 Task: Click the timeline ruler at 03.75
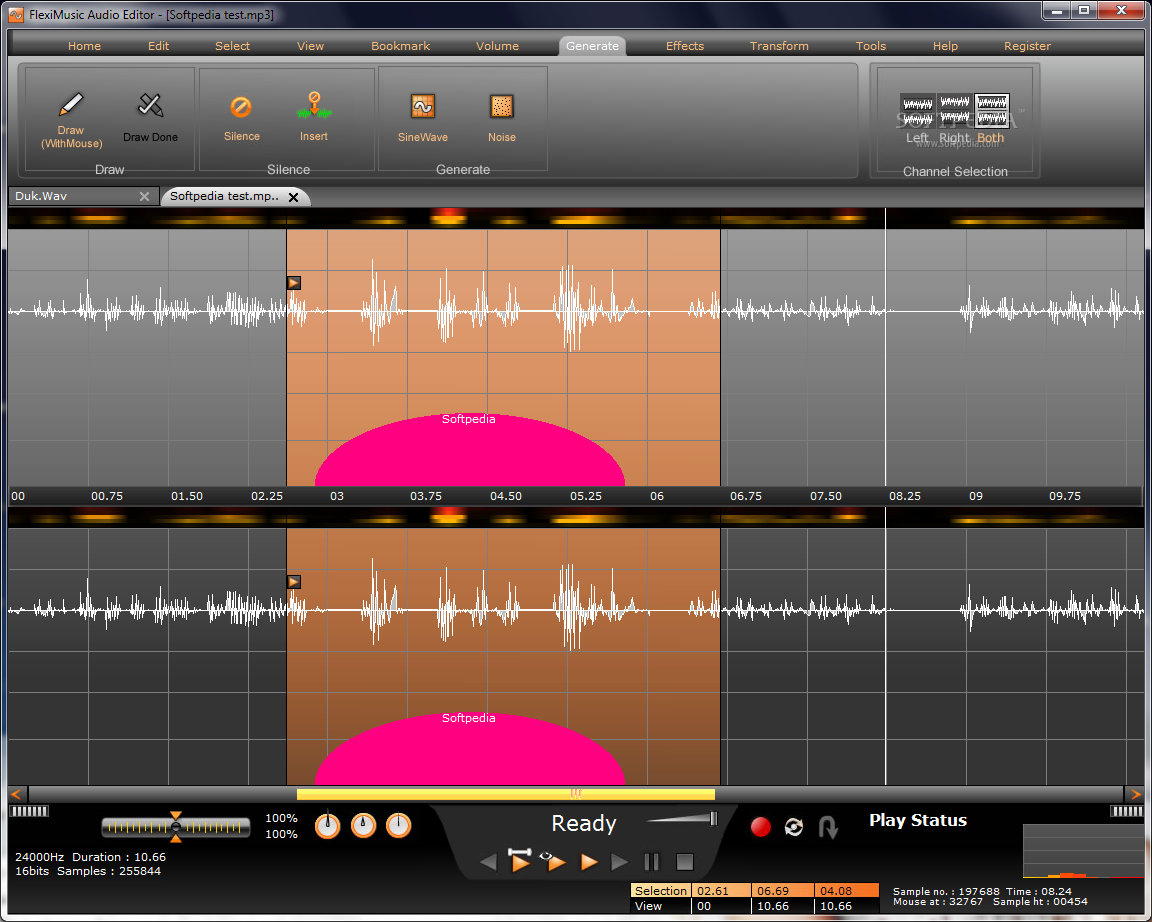click(x=426, y=496)
